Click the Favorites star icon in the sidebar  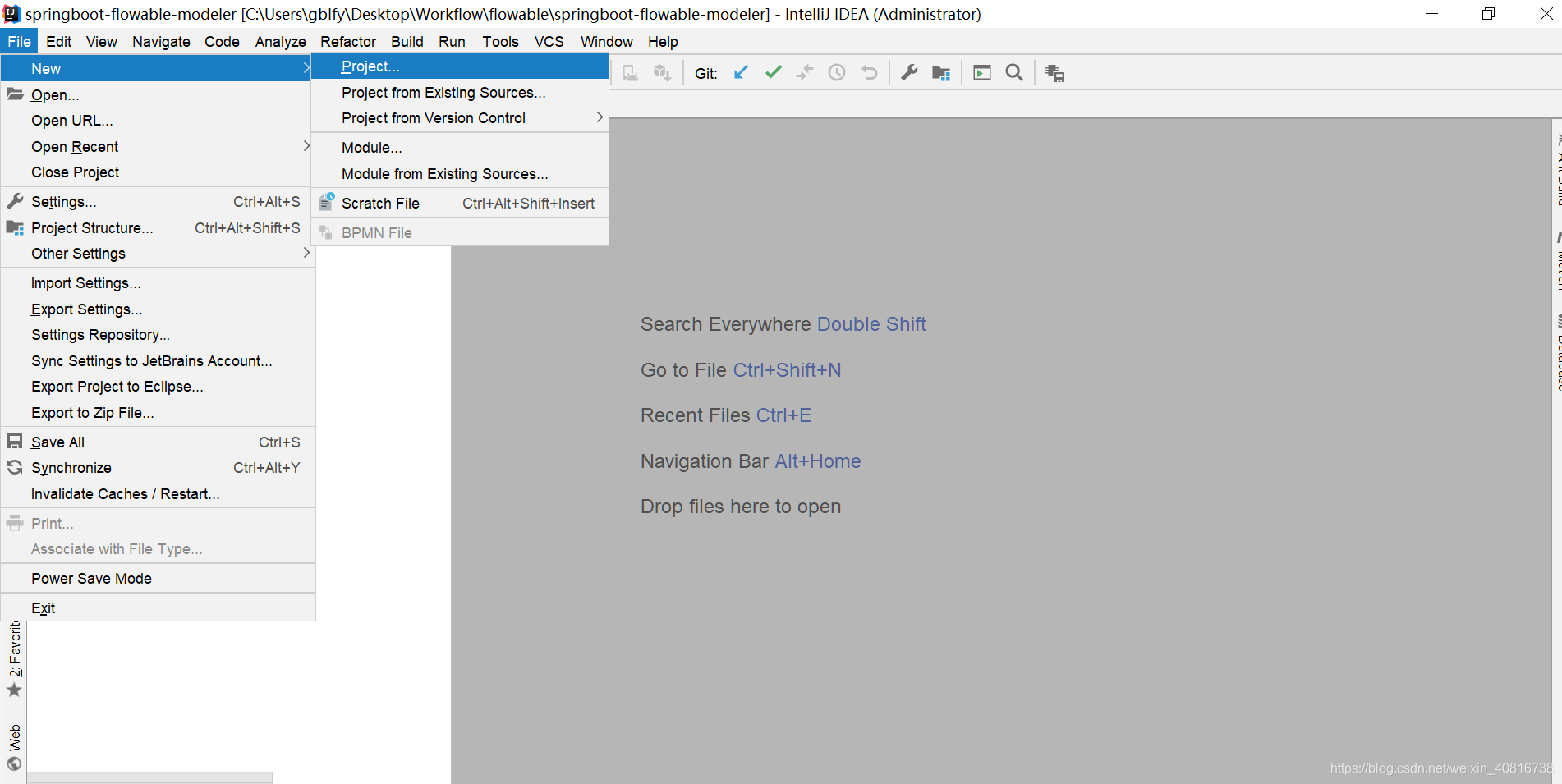[14, 690]
